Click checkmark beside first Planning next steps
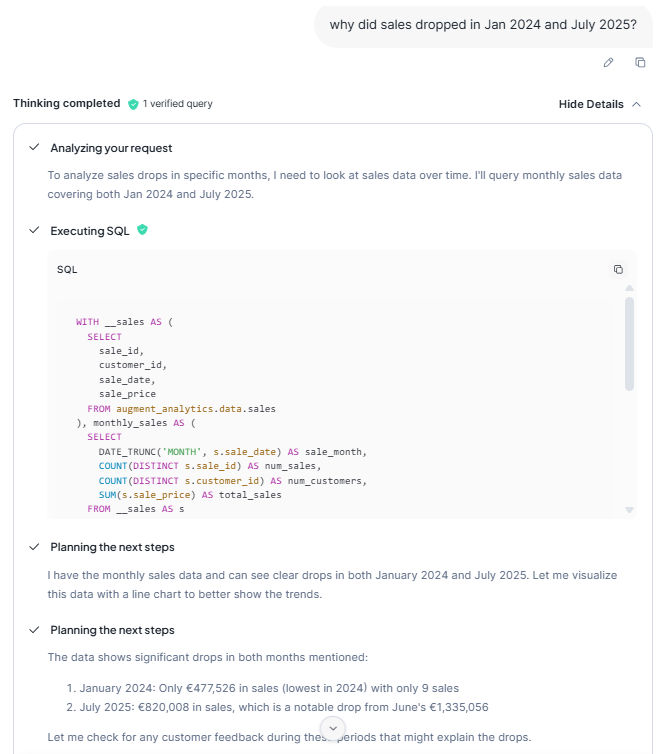The height and width of the screenshot is (754, 664). (x=35, y=547)
